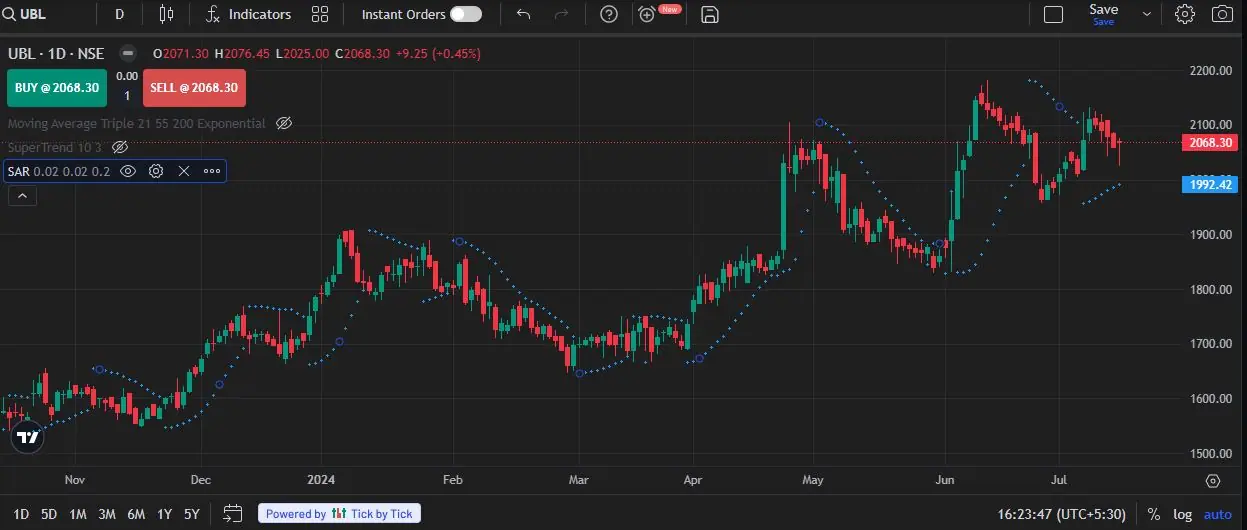Undo the last chart action
The height and width of the screenshot is (530, 1247).
(523, 14)
